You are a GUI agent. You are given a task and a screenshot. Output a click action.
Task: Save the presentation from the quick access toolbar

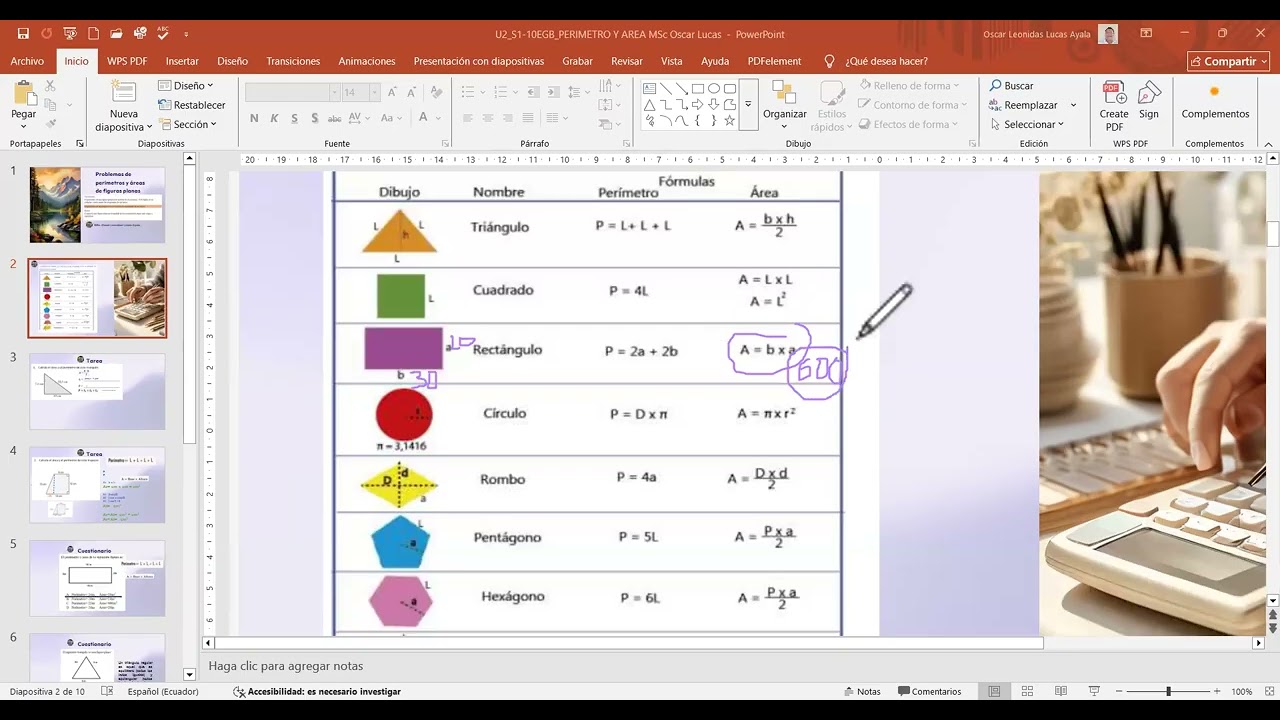point(23,34)
